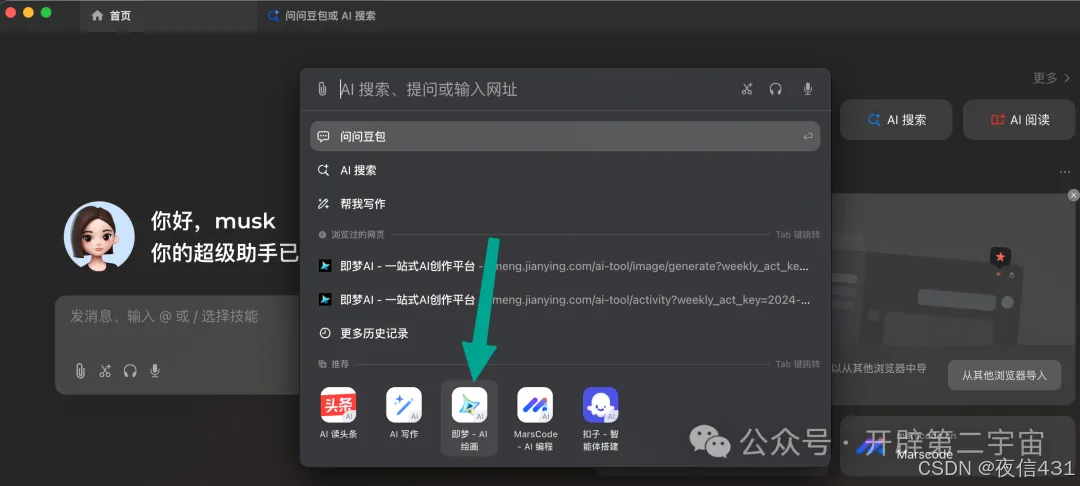Click the 帮我写作 pen icon
This screenshot has height=486, width=1080.
[x=323, y=204]
